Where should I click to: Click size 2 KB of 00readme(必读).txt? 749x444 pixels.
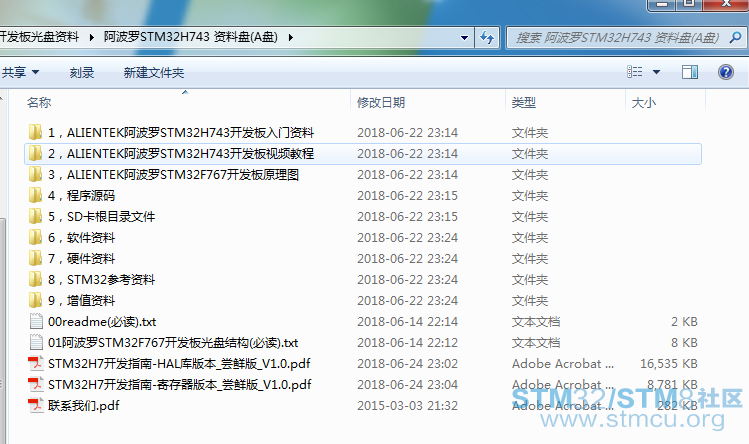684,322
